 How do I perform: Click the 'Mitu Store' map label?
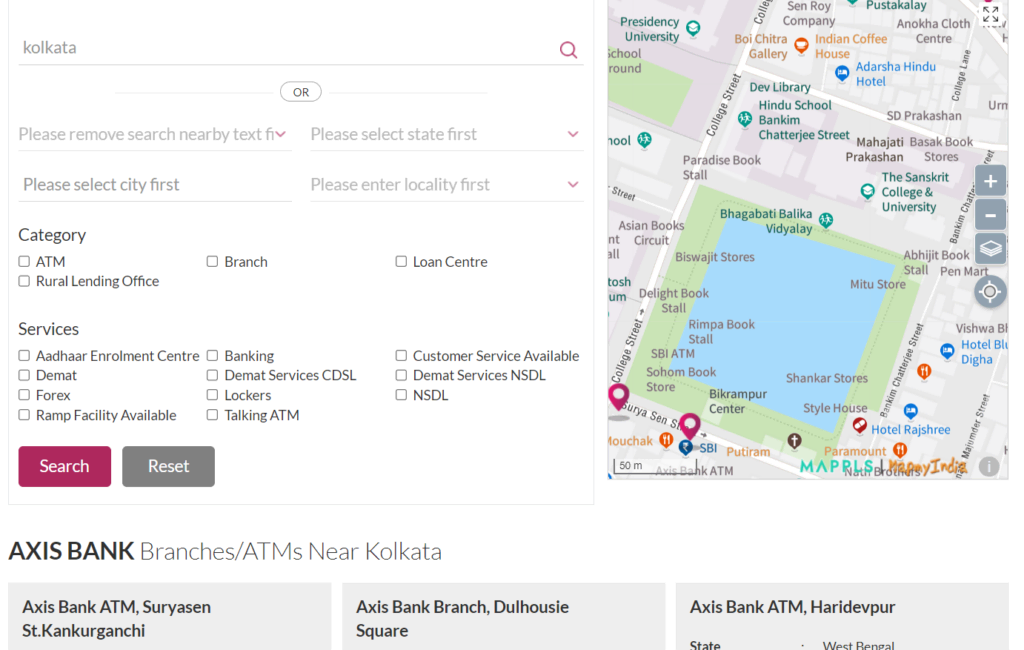point(878,284)
